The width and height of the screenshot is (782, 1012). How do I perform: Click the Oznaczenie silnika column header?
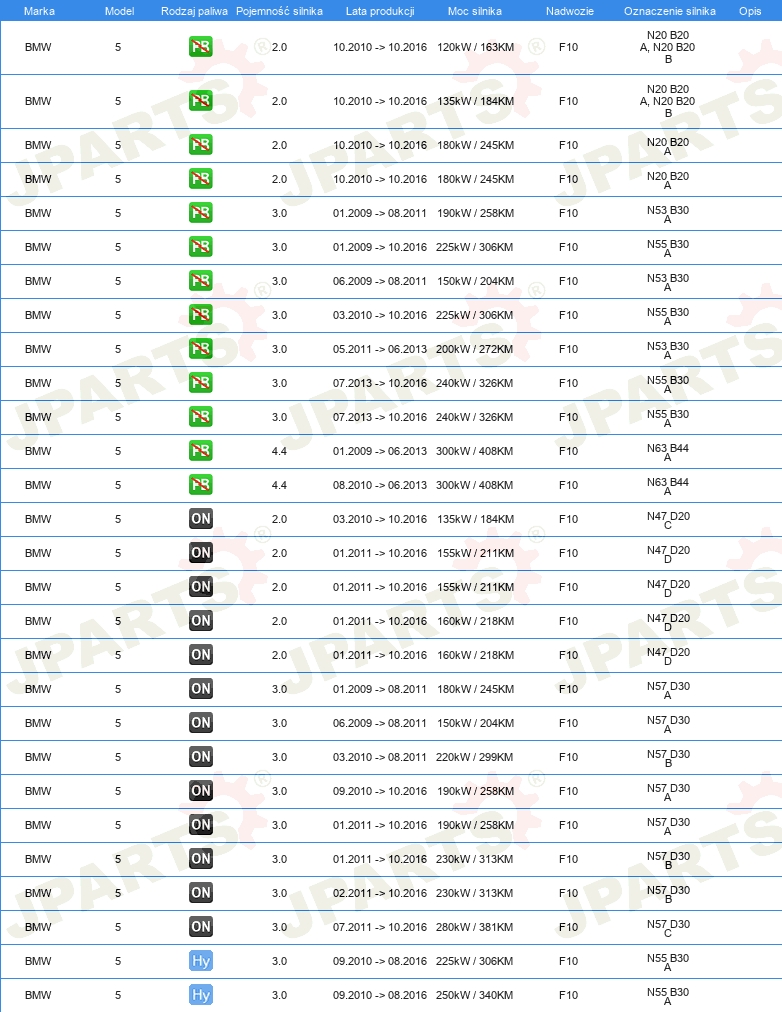[670, 11]
